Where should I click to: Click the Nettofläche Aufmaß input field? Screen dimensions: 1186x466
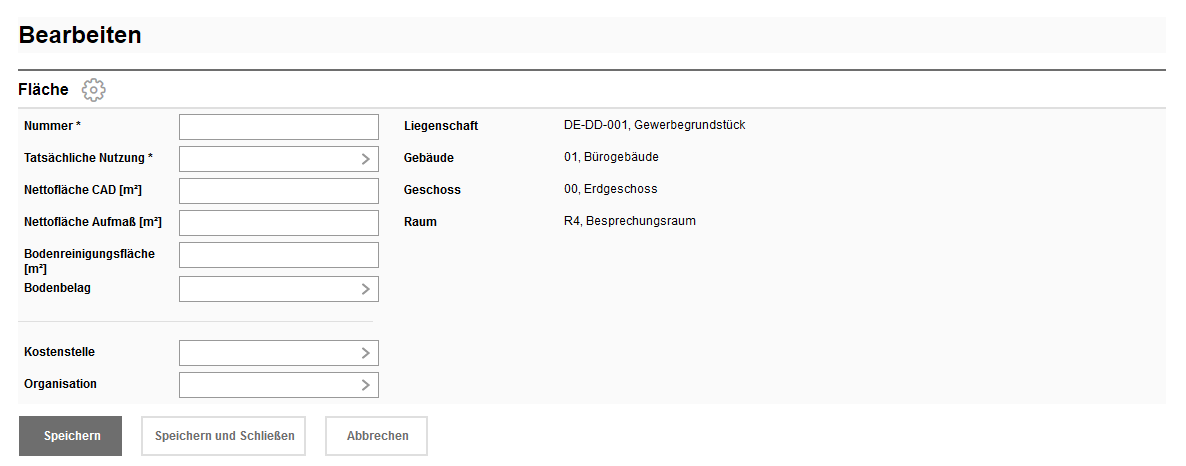pyautogui.click(x=278, y=223)
